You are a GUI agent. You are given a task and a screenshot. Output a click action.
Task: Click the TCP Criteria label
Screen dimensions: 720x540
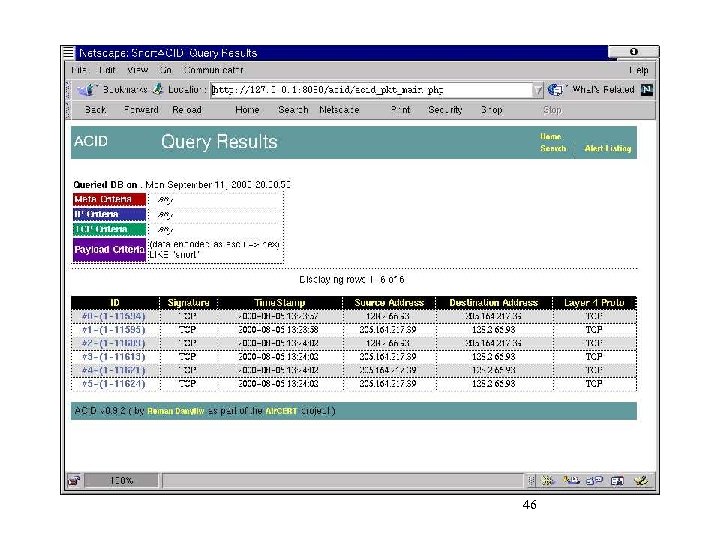click(109, 229)
